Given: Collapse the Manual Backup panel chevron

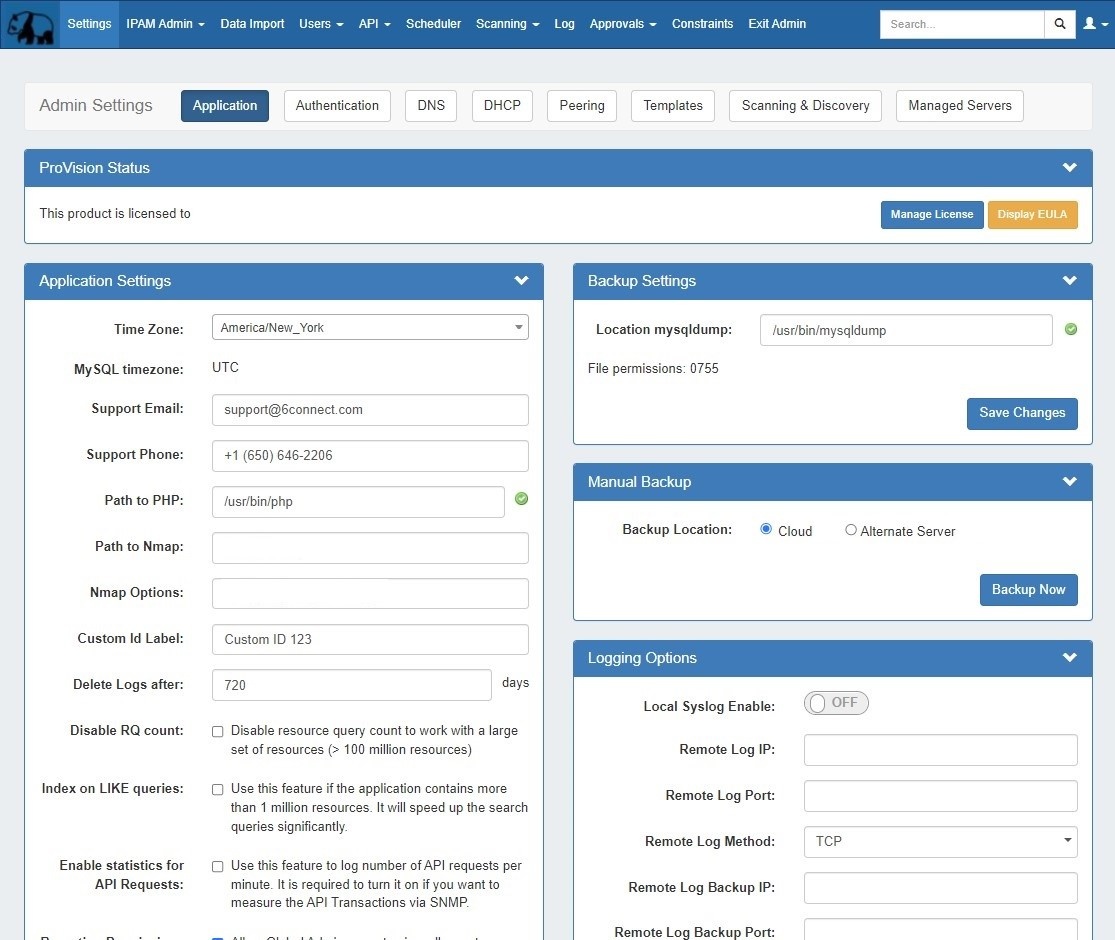Looking at the screenshot, I should click(1069, 482).
